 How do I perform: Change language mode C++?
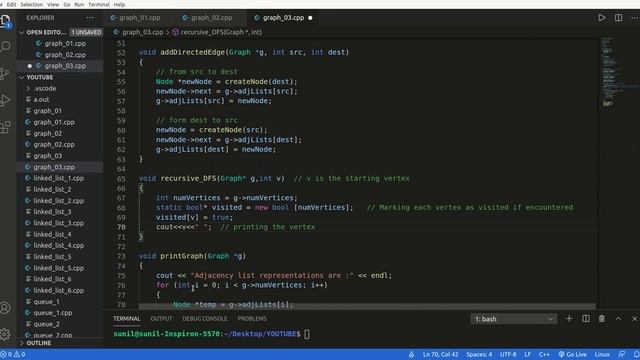pyautogui.click(x=544, y=354)
